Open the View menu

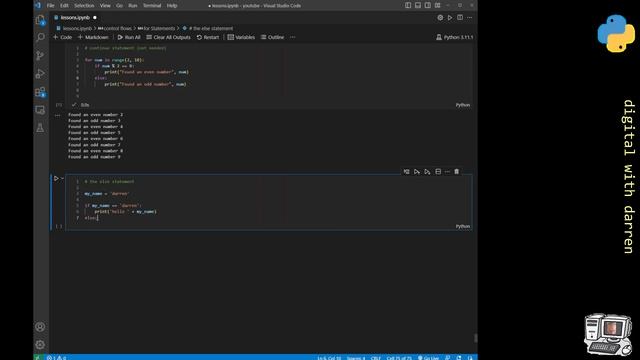pyautogui.click(x=105, y=6)
